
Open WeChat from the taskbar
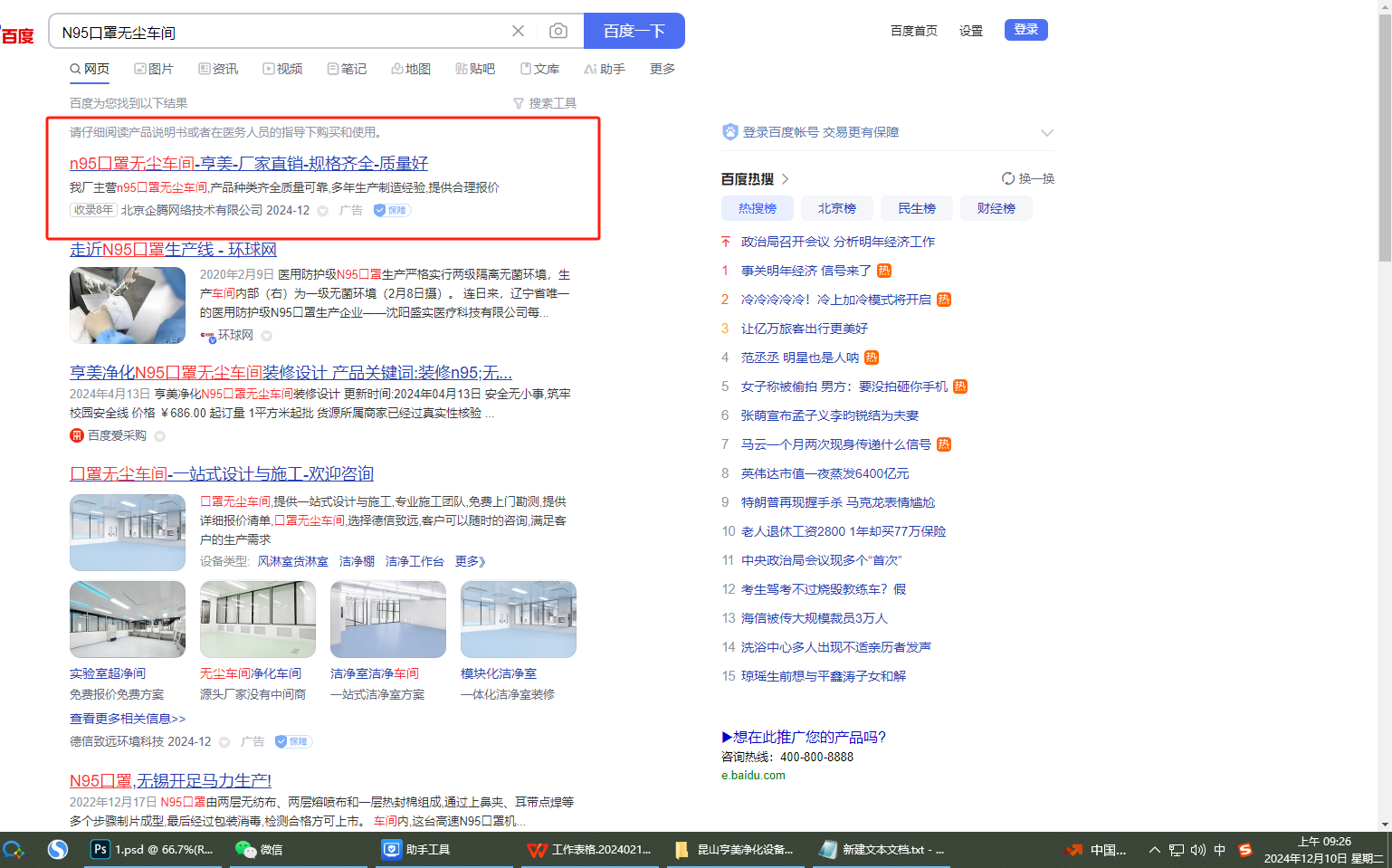[260, 849]
